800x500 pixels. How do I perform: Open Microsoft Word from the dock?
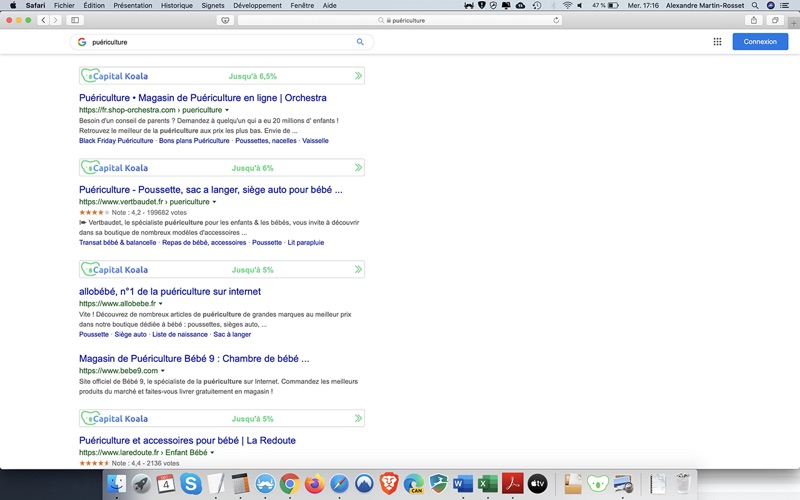pos(463,483)
